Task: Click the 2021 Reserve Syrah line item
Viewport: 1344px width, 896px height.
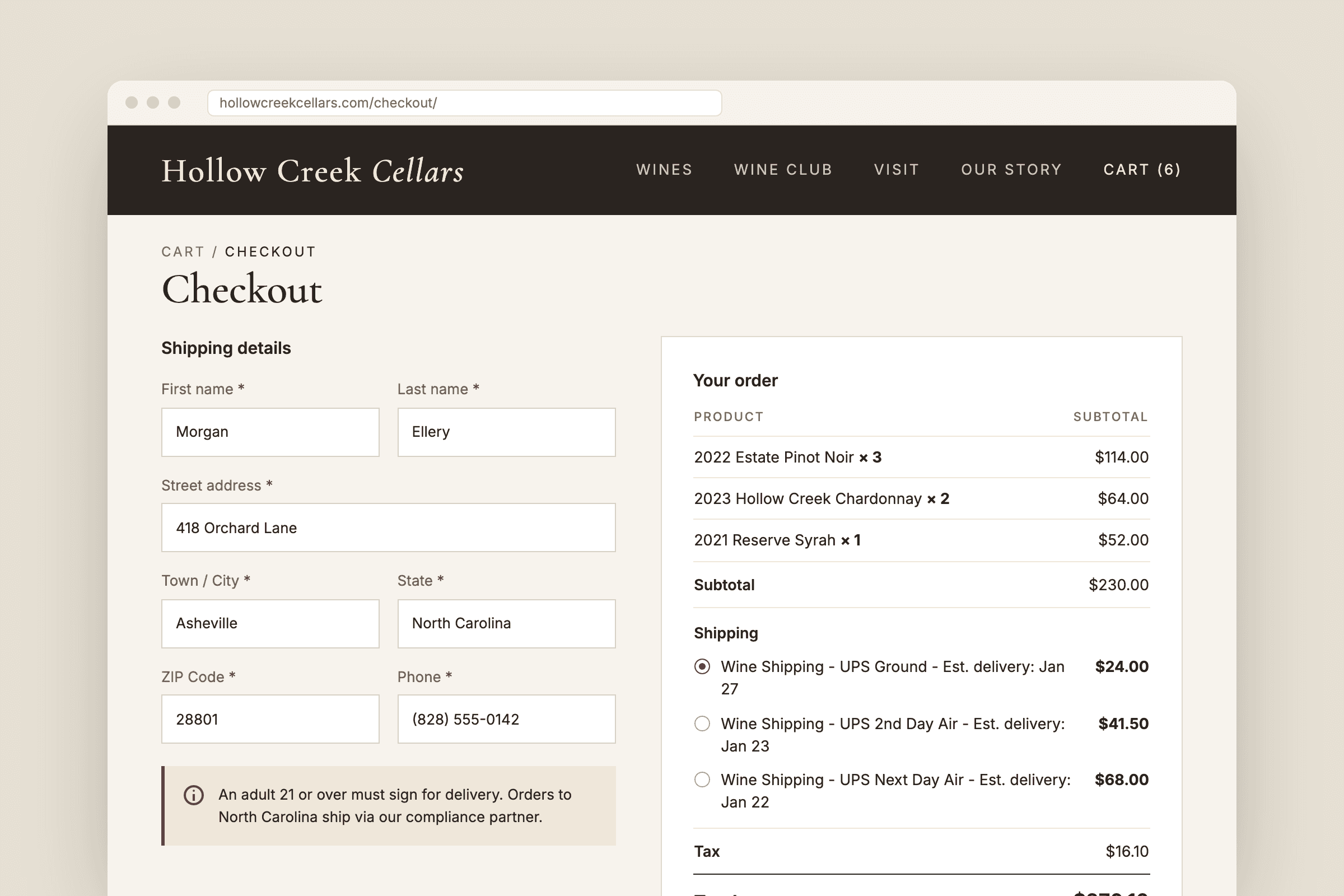Action: coord(921,540)
